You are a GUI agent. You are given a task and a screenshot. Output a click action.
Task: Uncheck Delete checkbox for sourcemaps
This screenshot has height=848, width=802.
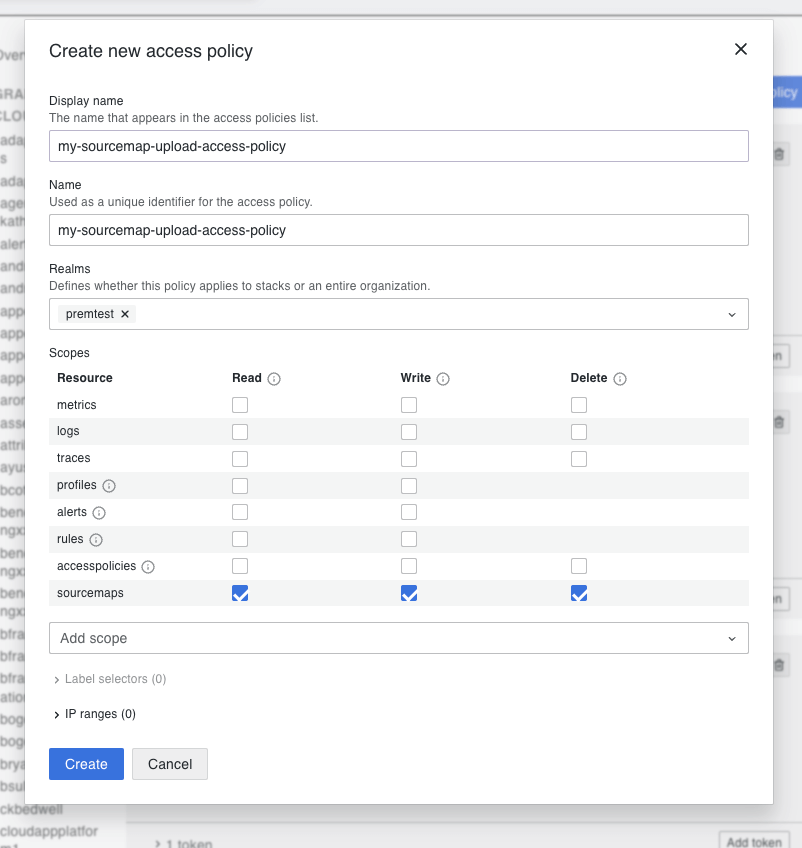[579, 593]
